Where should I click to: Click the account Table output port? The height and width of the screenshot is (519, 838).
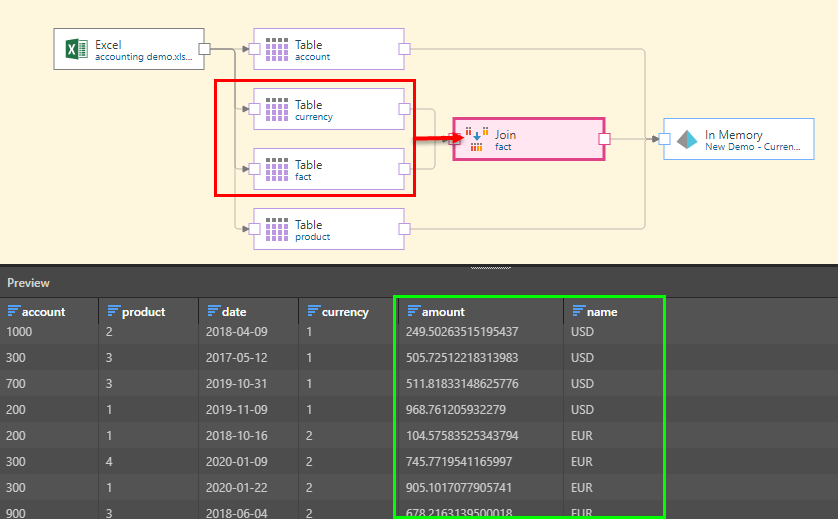(x=404, y=48)
